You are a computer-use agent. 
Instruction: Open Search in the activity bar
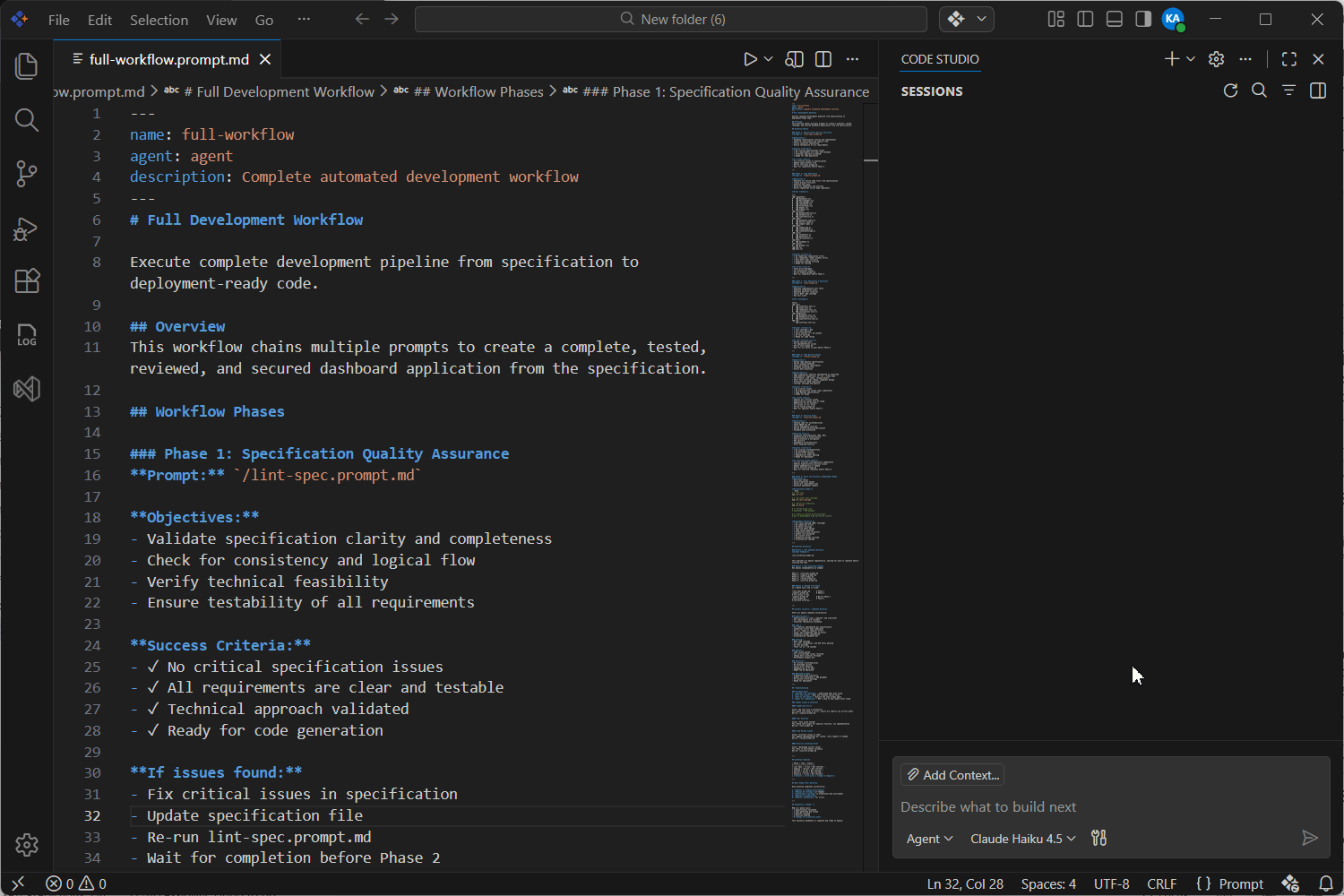26,120
